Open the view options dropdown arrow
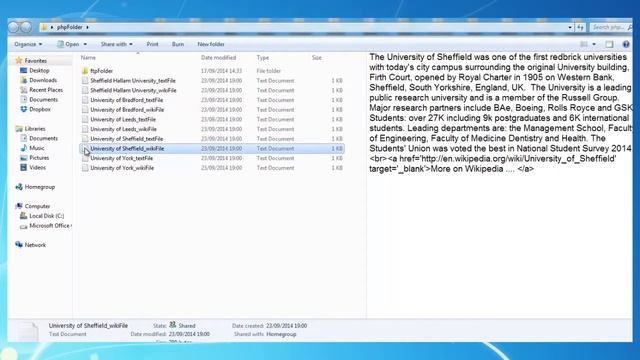The image size is (640, 360). point(594,44)
